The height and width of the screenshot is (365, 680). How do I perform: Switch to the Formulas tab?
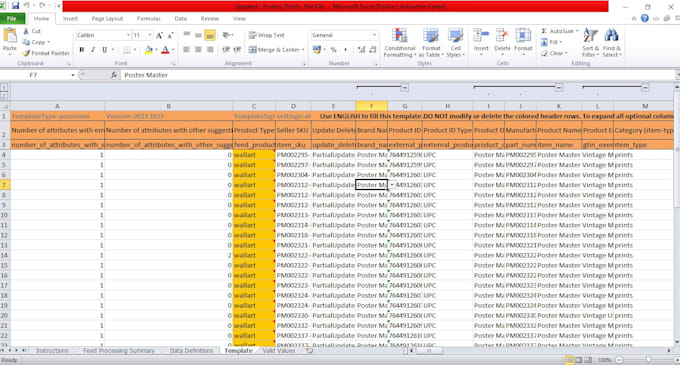(148, 19)
